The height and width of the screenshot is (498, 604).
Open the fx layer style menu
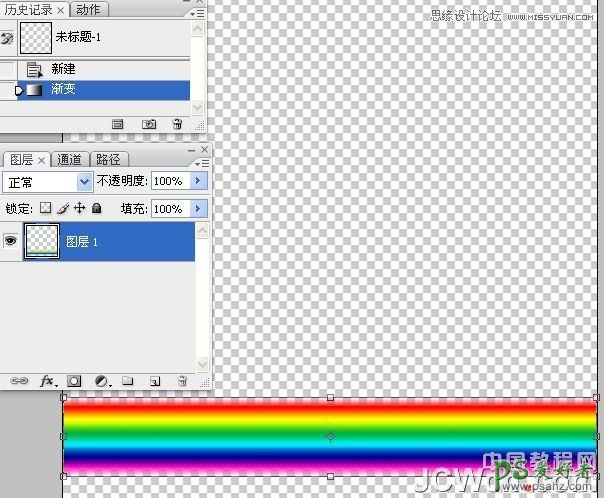[x=46, y=381]
